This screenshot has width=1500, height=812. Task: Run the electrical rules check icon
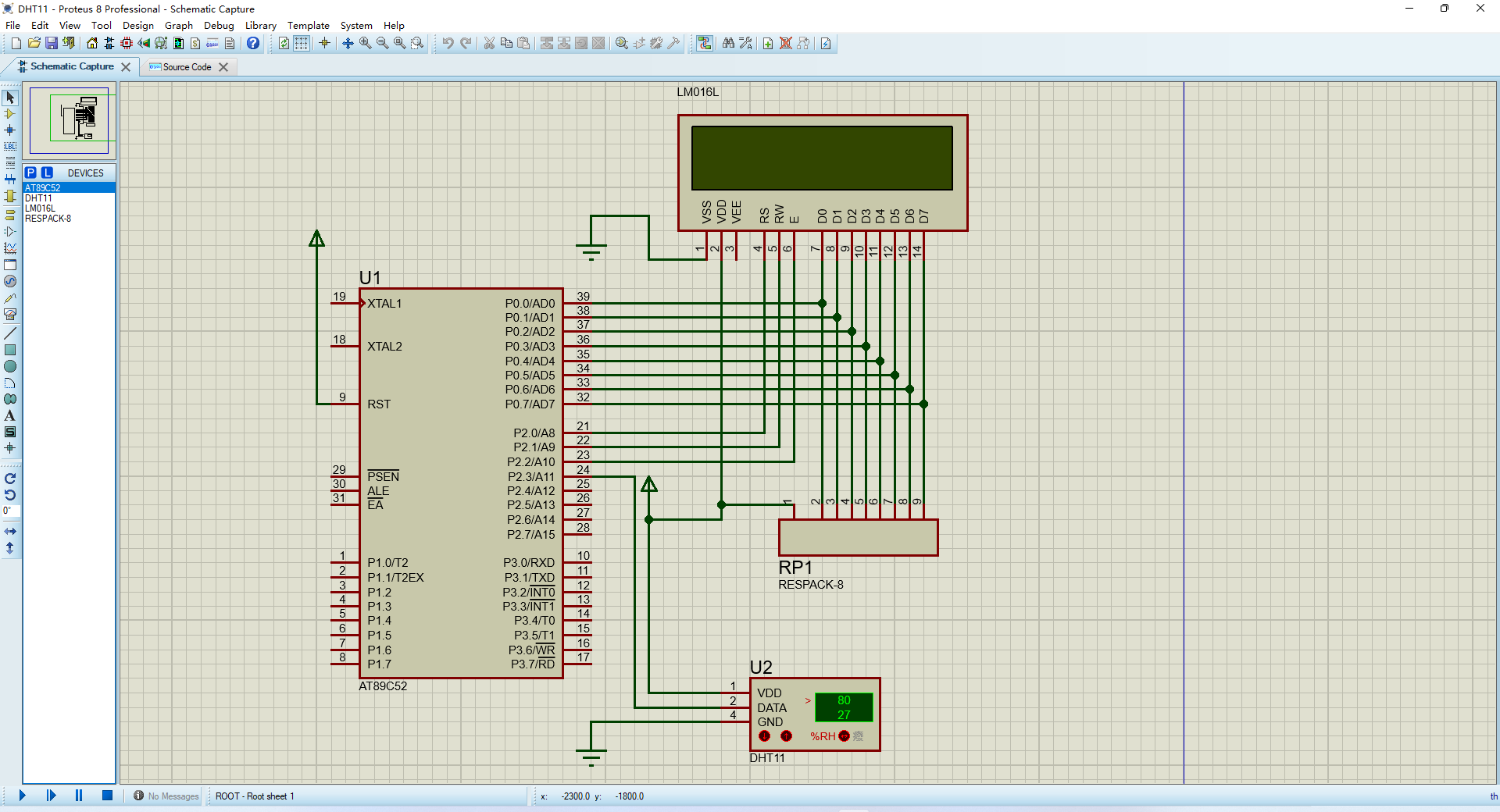point(826,43)
